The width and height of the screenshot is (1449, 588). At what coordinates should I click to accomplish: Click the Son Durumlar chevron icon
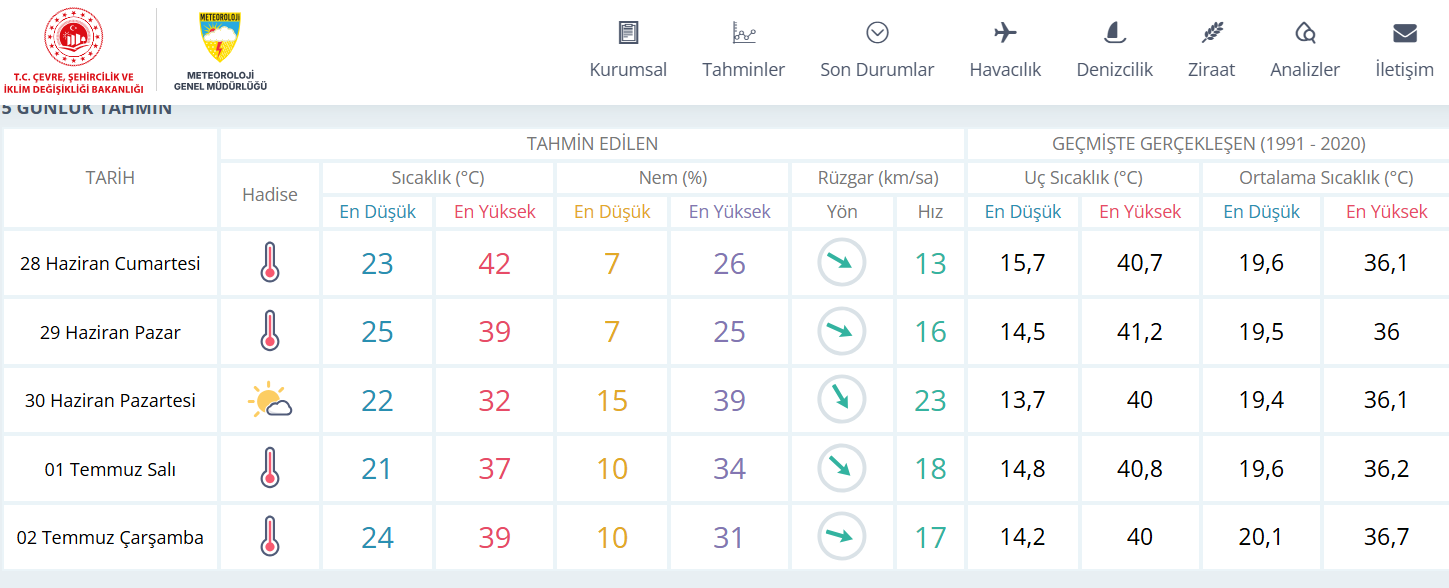click(x=877, y=33)
